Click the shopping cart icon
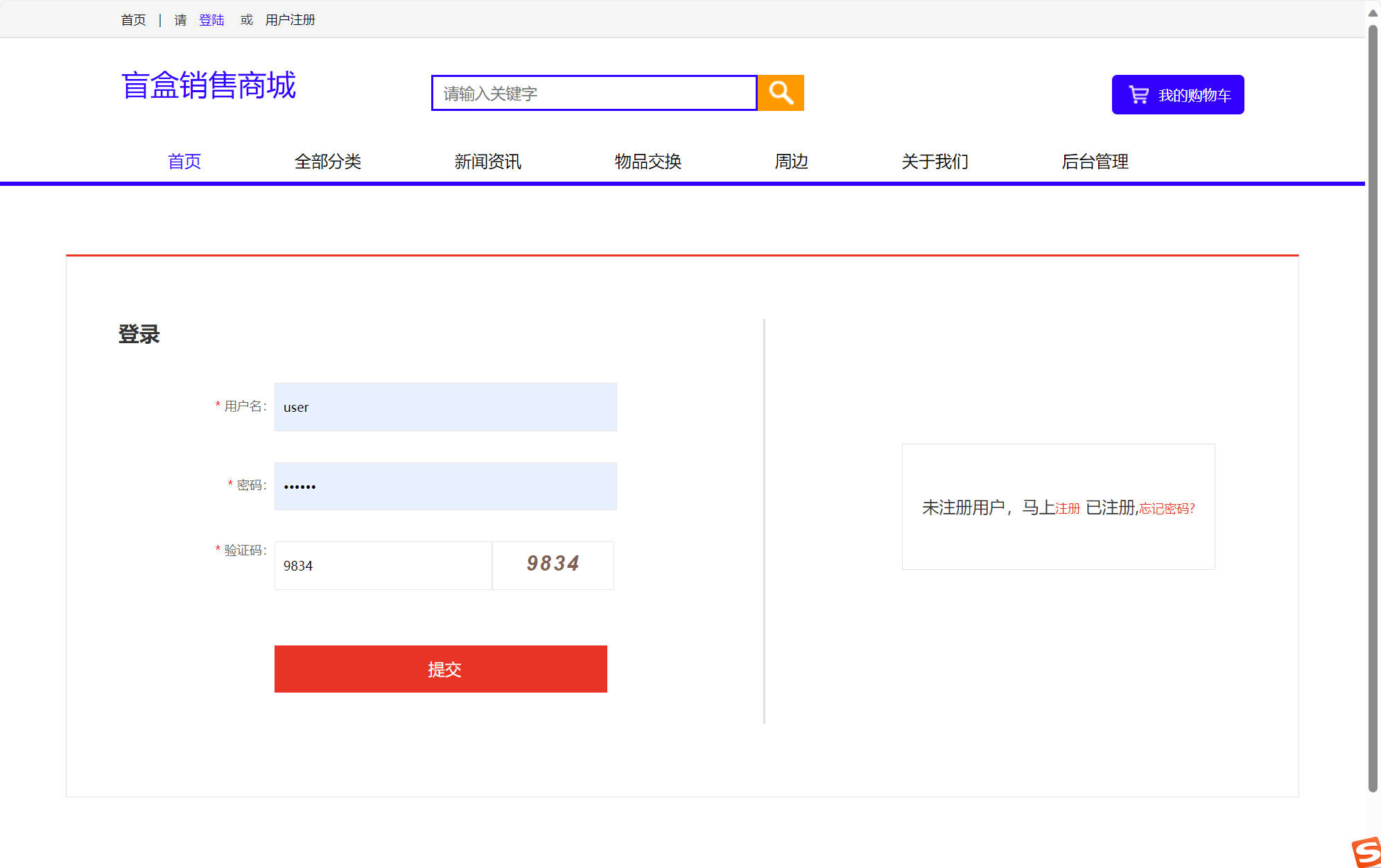 1138,95
